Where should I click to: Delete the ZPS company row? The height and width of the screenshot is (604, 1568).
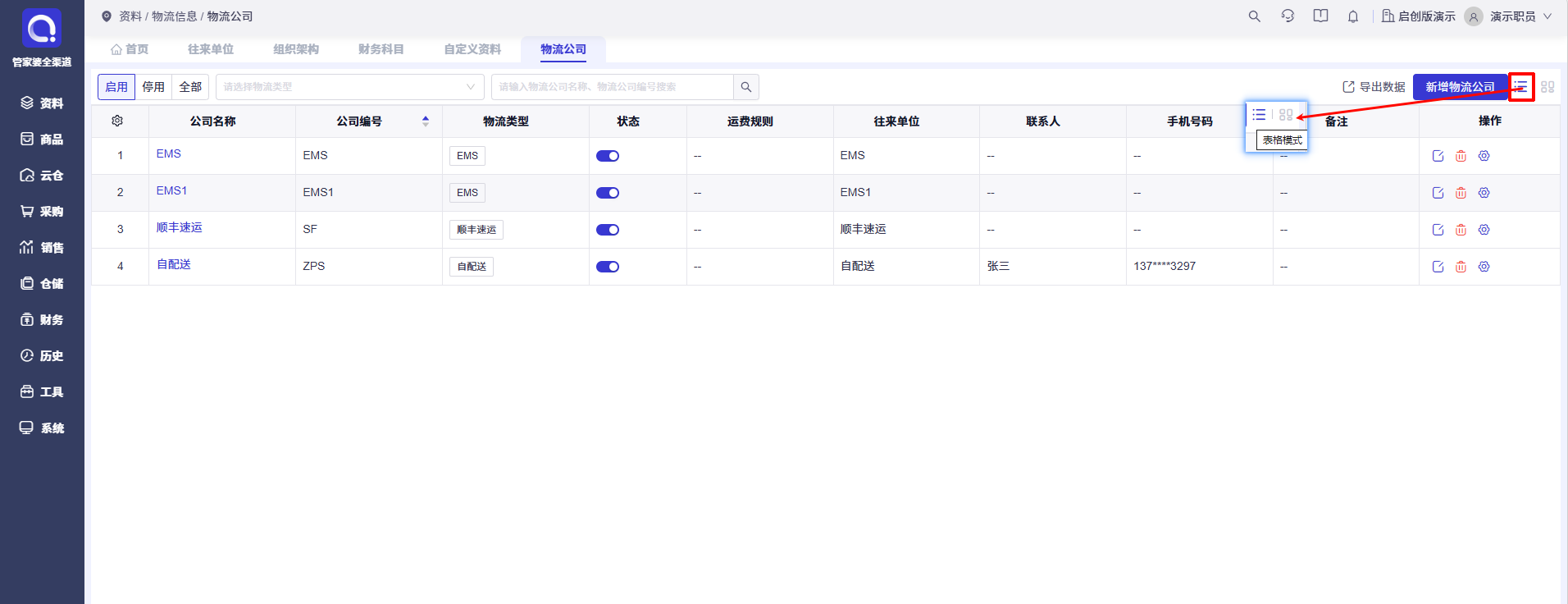coord(1461,267)
